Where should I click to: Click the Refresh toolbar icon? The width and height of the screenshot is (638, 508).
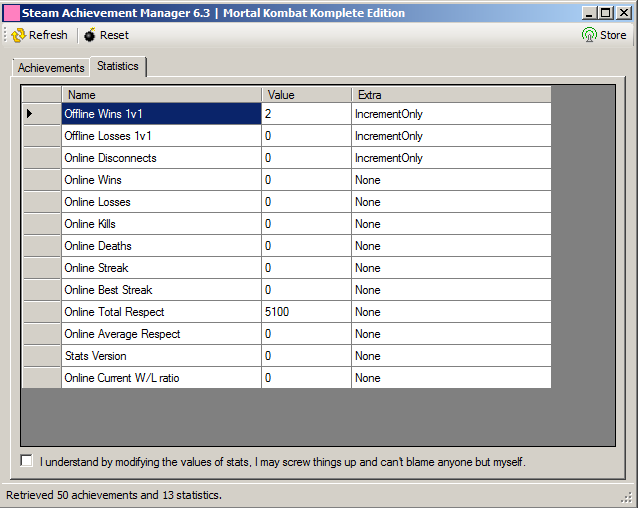point(18,35)
